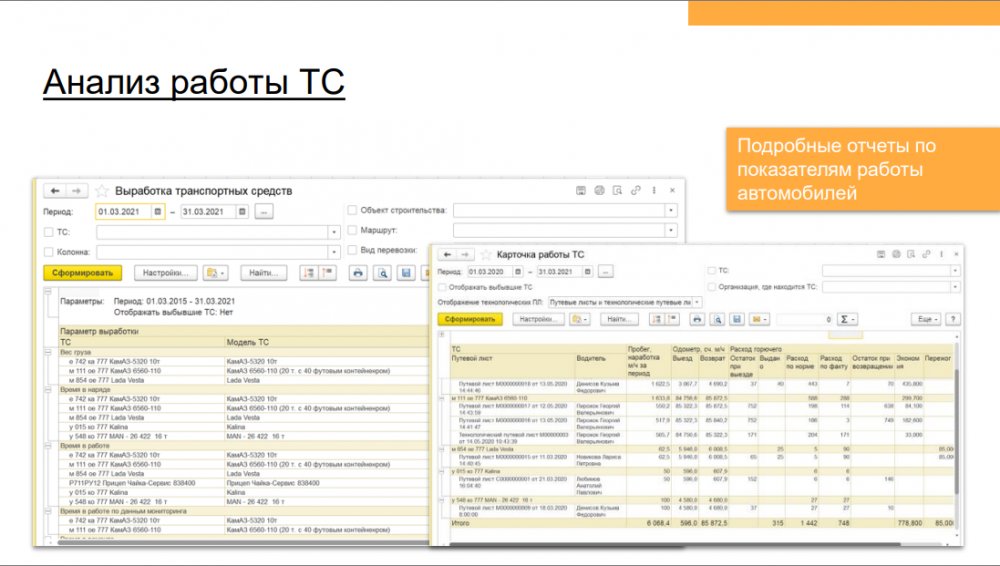The image size is (1000, 566).
Task: Click the print icon in Выработка toolbar
Action: point(358,272)
